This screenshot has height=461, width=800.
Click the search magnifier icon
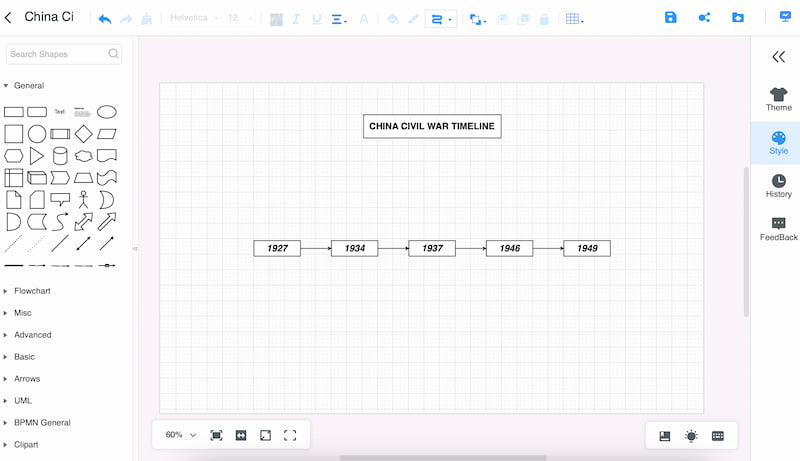coord(113,54)
